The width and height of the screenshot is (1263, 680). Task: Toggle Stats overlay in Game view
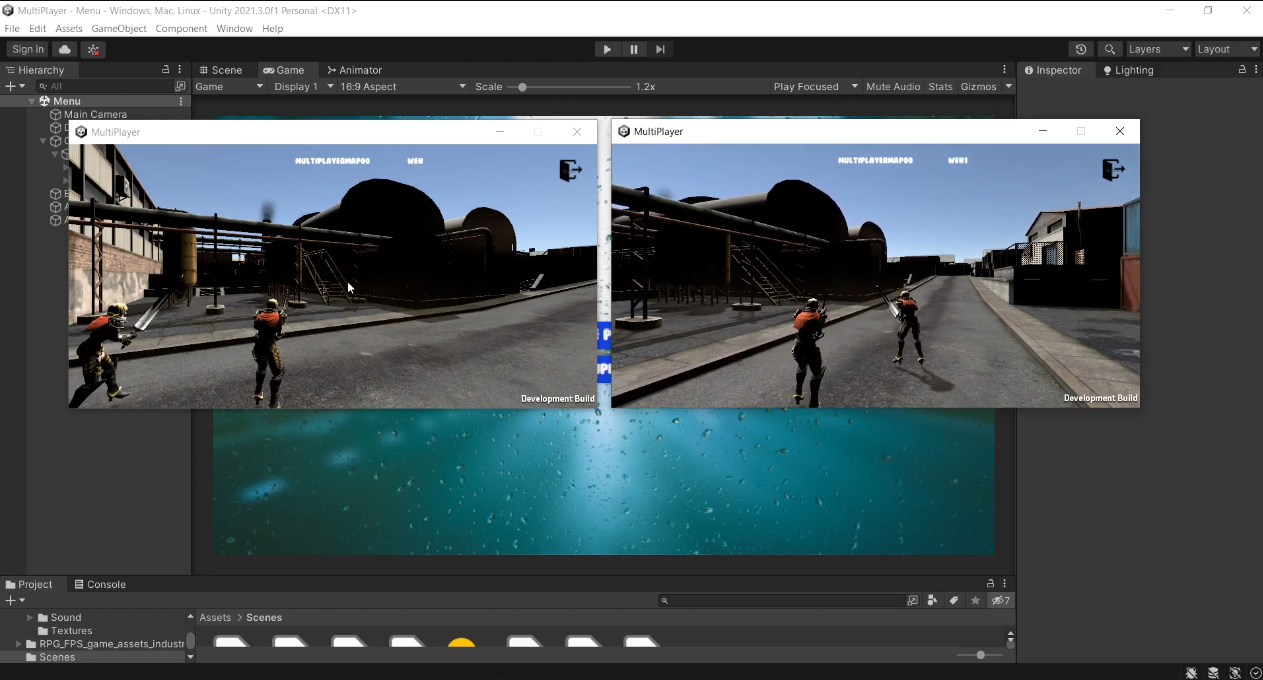coord(940,87)
